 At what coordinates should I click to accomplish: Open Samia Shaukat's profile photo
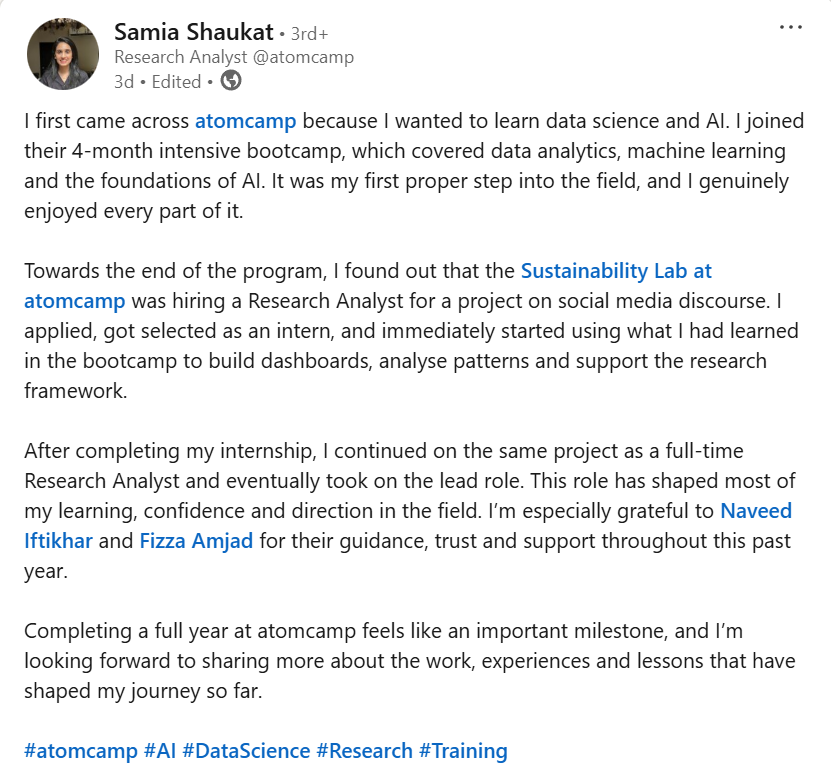62,54
